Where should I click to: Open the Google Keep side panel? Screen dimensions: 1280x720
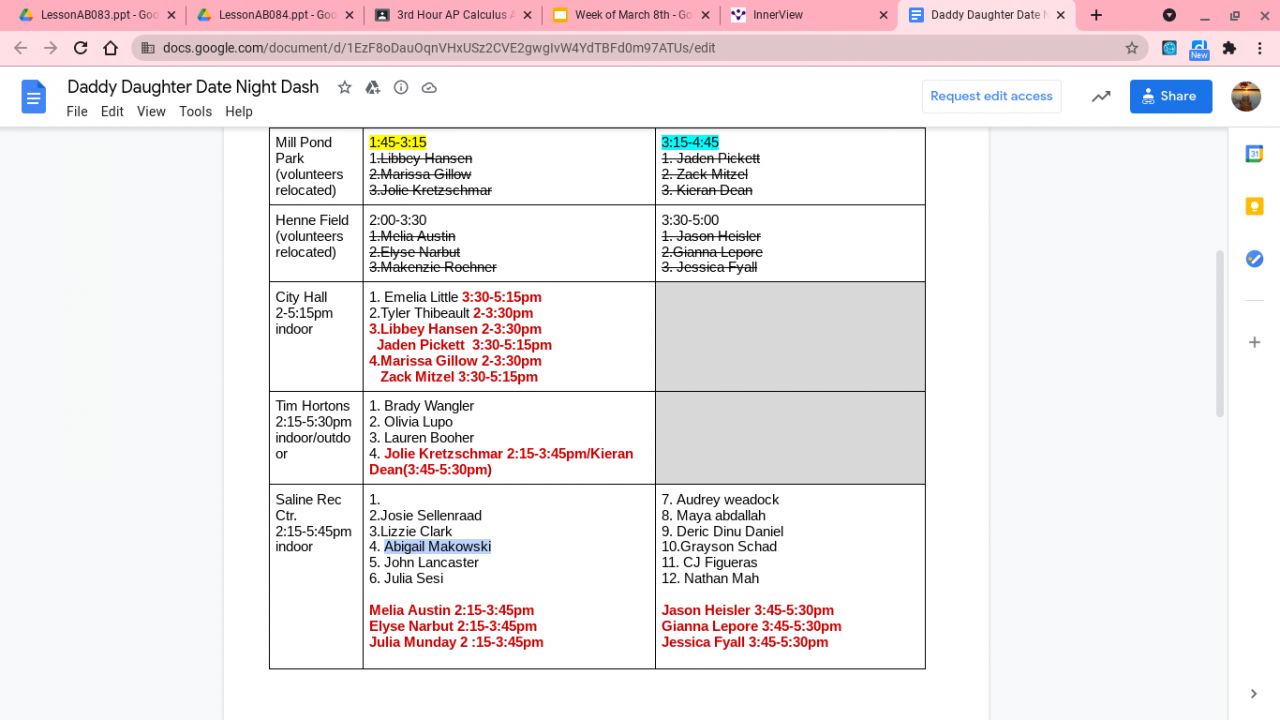(x=1254, y=206)
